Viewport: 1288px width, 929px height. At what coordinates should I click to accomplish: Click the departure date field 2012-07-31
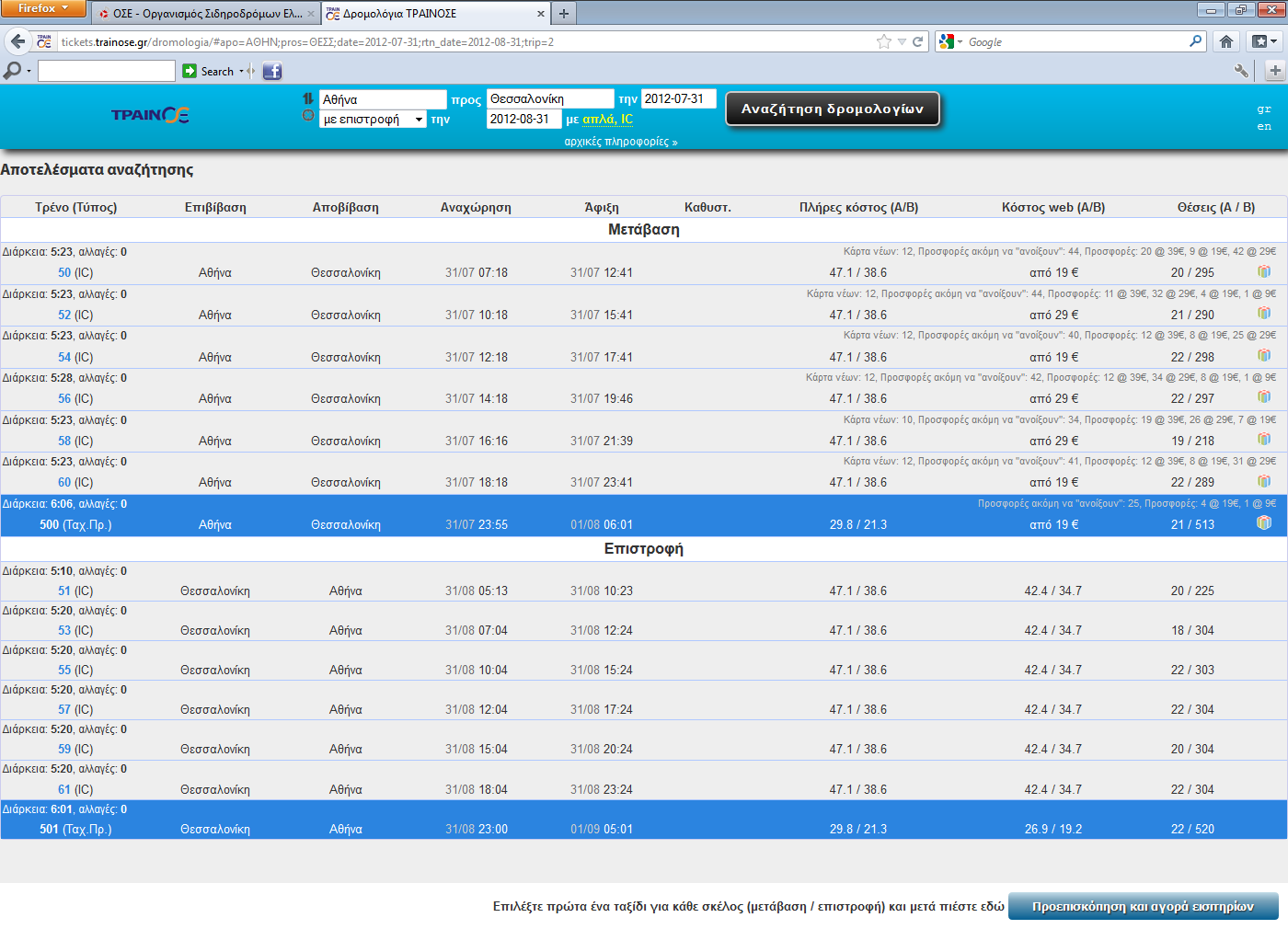(x=678, y=98)
